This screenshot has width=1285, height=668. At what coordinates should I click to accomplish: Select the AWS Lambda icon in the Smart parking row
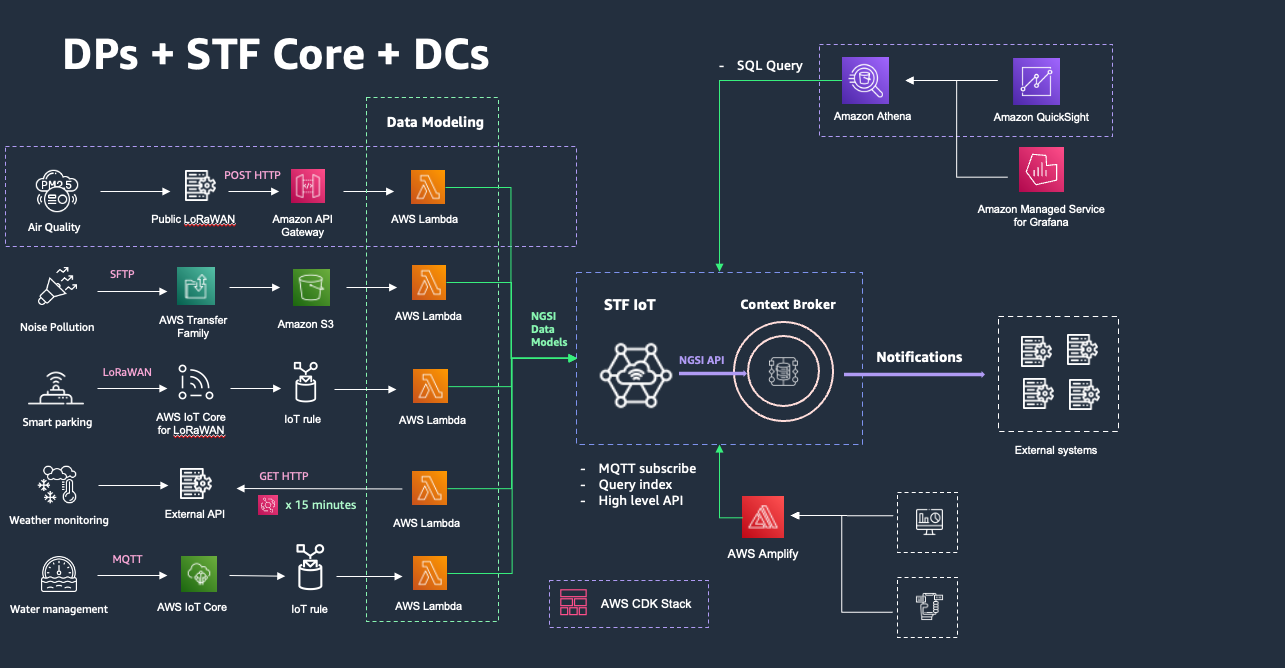(x=431, y=386)
